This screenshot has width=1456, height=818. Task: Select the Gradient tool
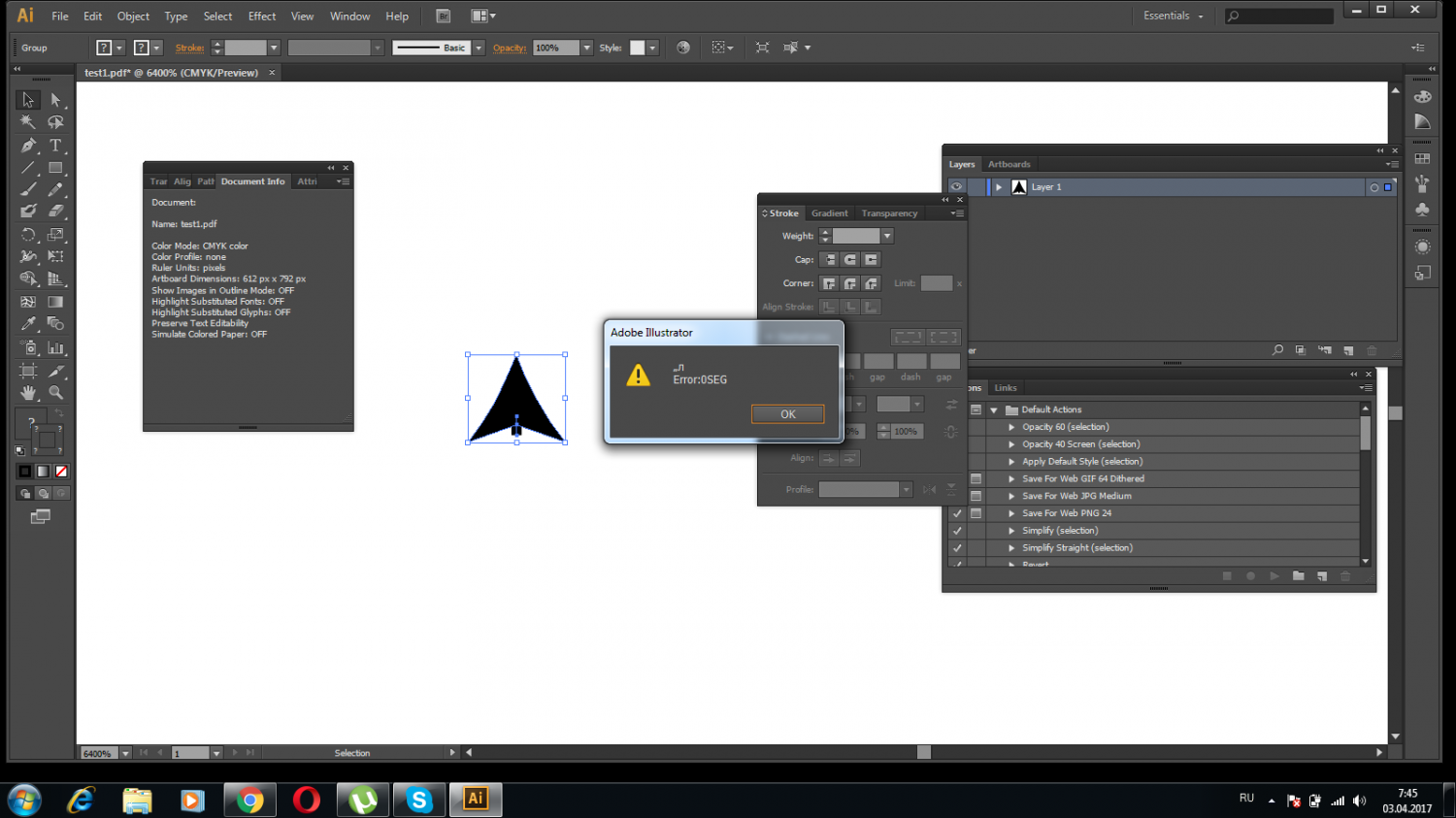coord(55,302)
